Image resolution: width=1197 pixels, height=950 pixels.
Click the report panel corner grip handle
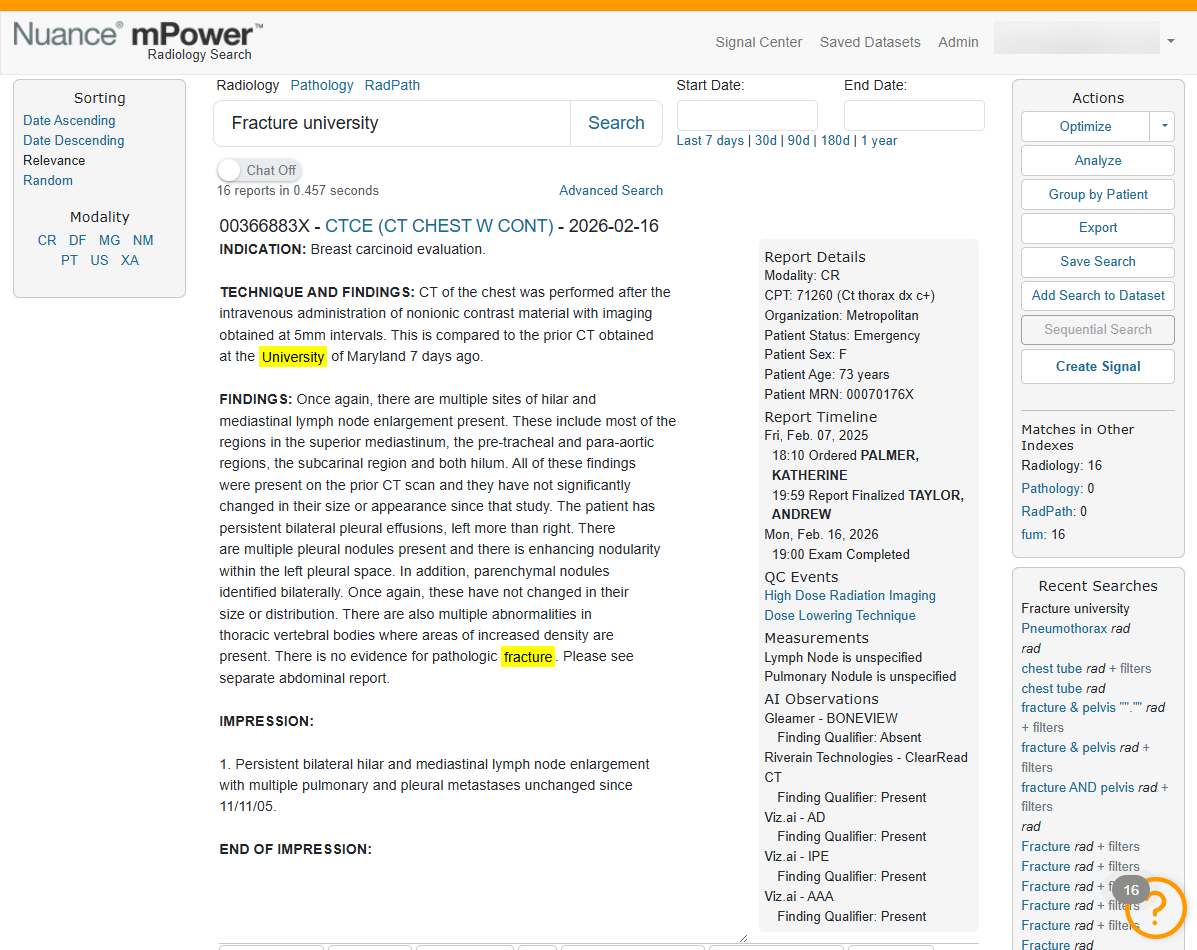pyautogui.click(x=744, y=938)
